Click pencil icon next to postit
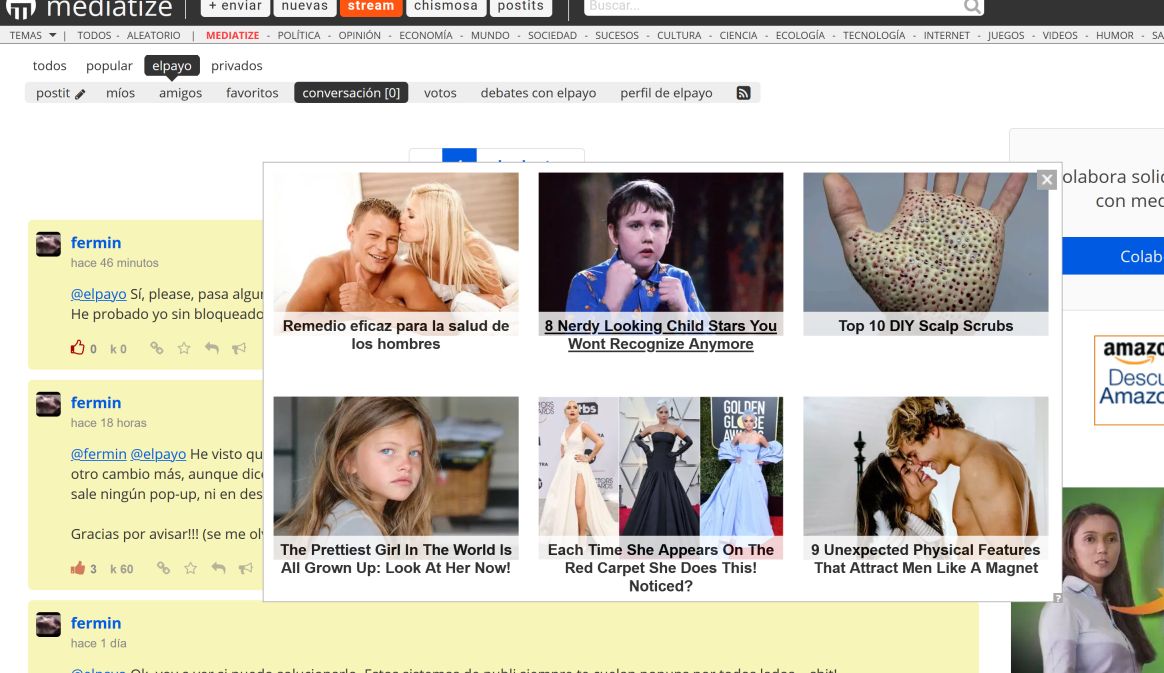This screenshot has width=1164, height=673. point(80,93)
